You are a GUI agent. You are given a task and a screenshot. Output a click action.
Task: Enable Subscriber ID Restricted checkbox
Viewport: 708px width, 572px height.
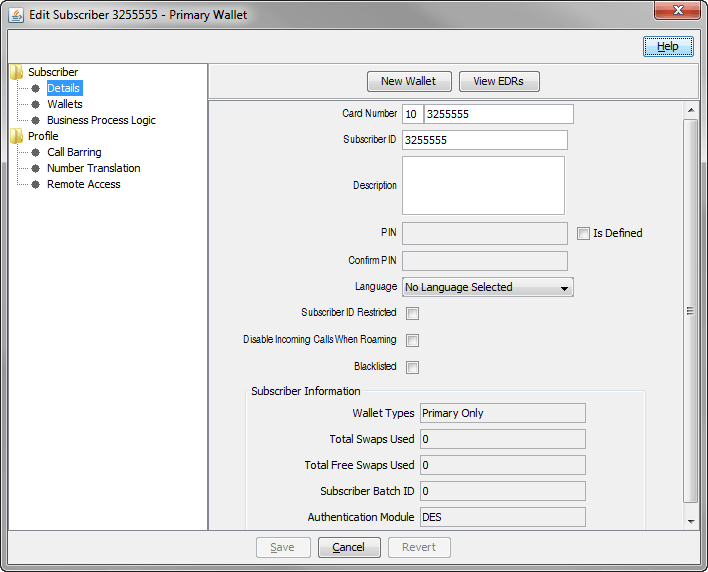click(412, 313)
